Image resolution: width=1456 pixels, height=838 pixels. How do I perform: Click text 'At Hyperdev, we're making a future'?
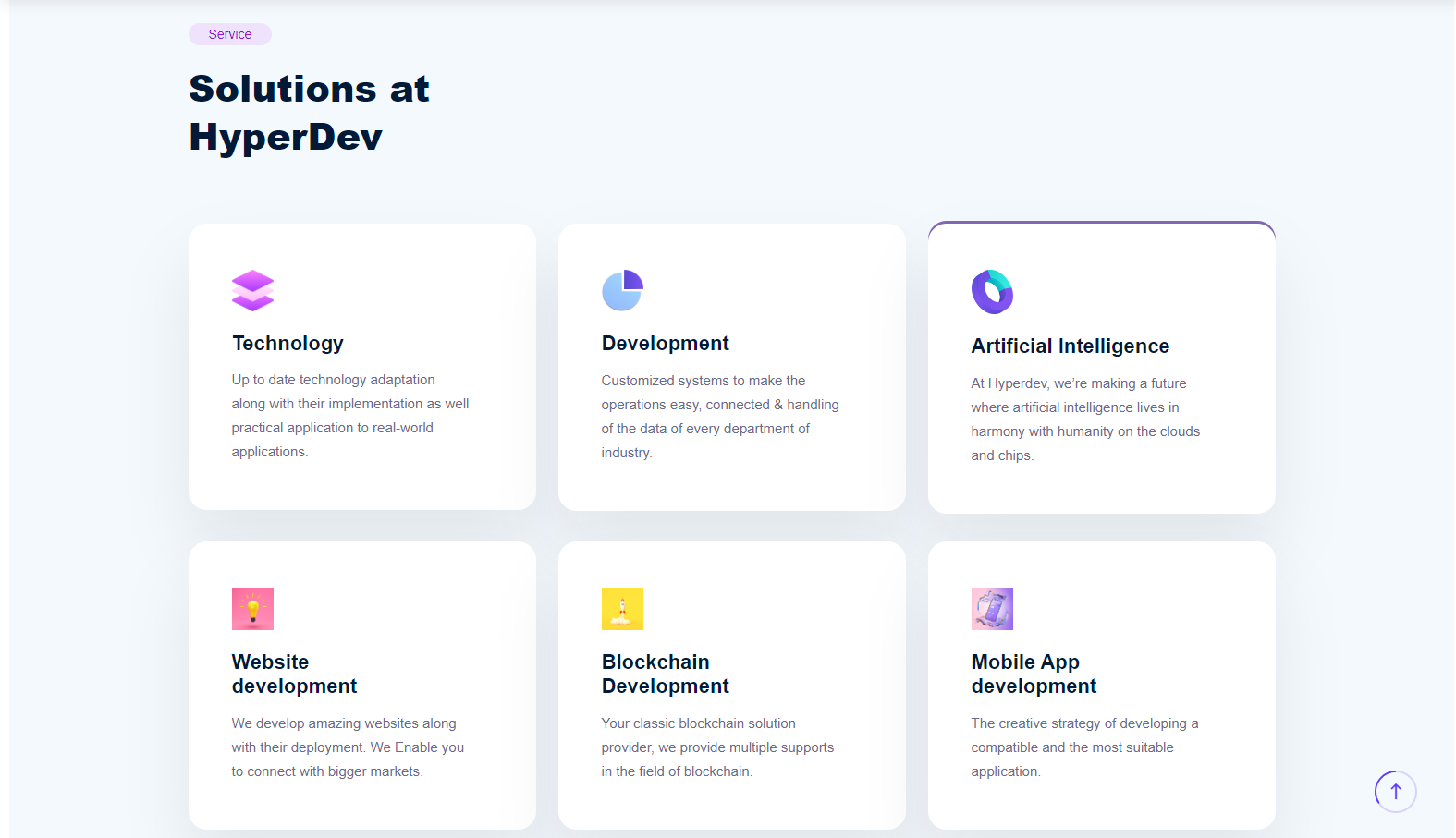pyautogui.click(x=1079, y=383)
